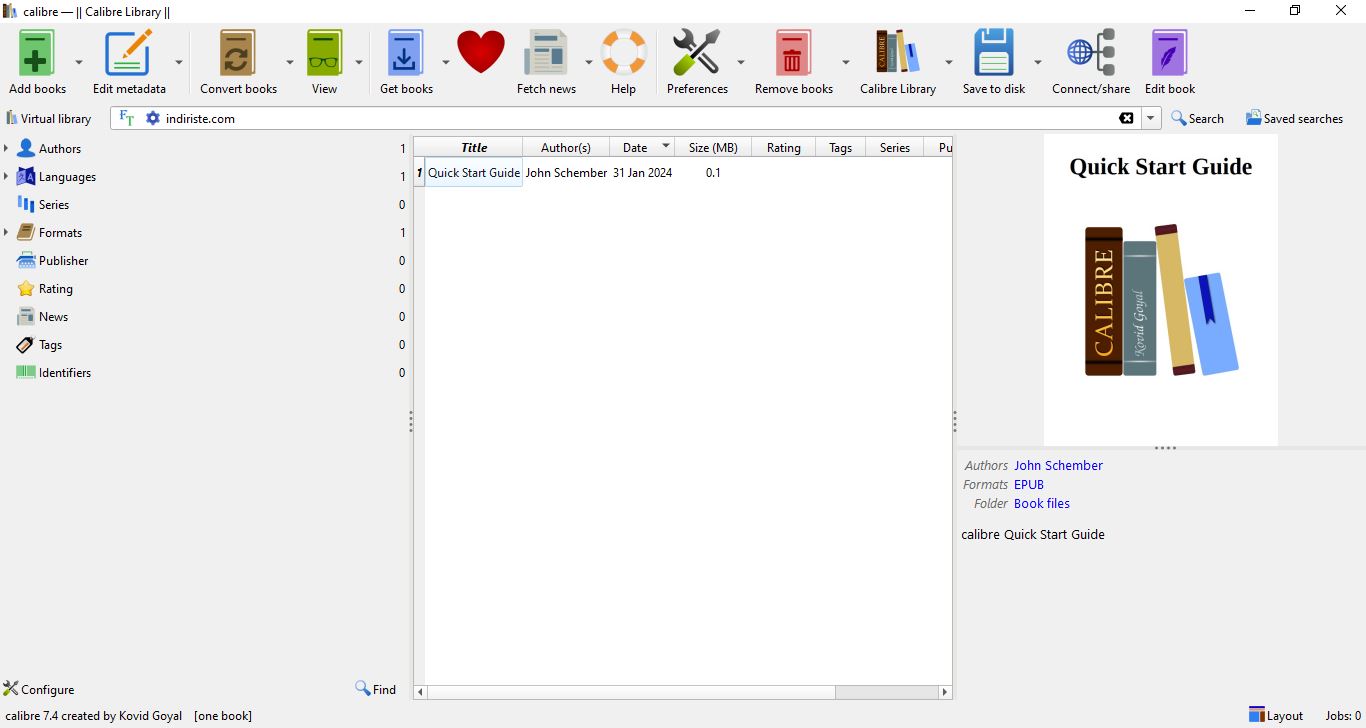Select Rating in the Tag browser
The height and width of the screenshot is (728, 1366).
coord(56,288)
